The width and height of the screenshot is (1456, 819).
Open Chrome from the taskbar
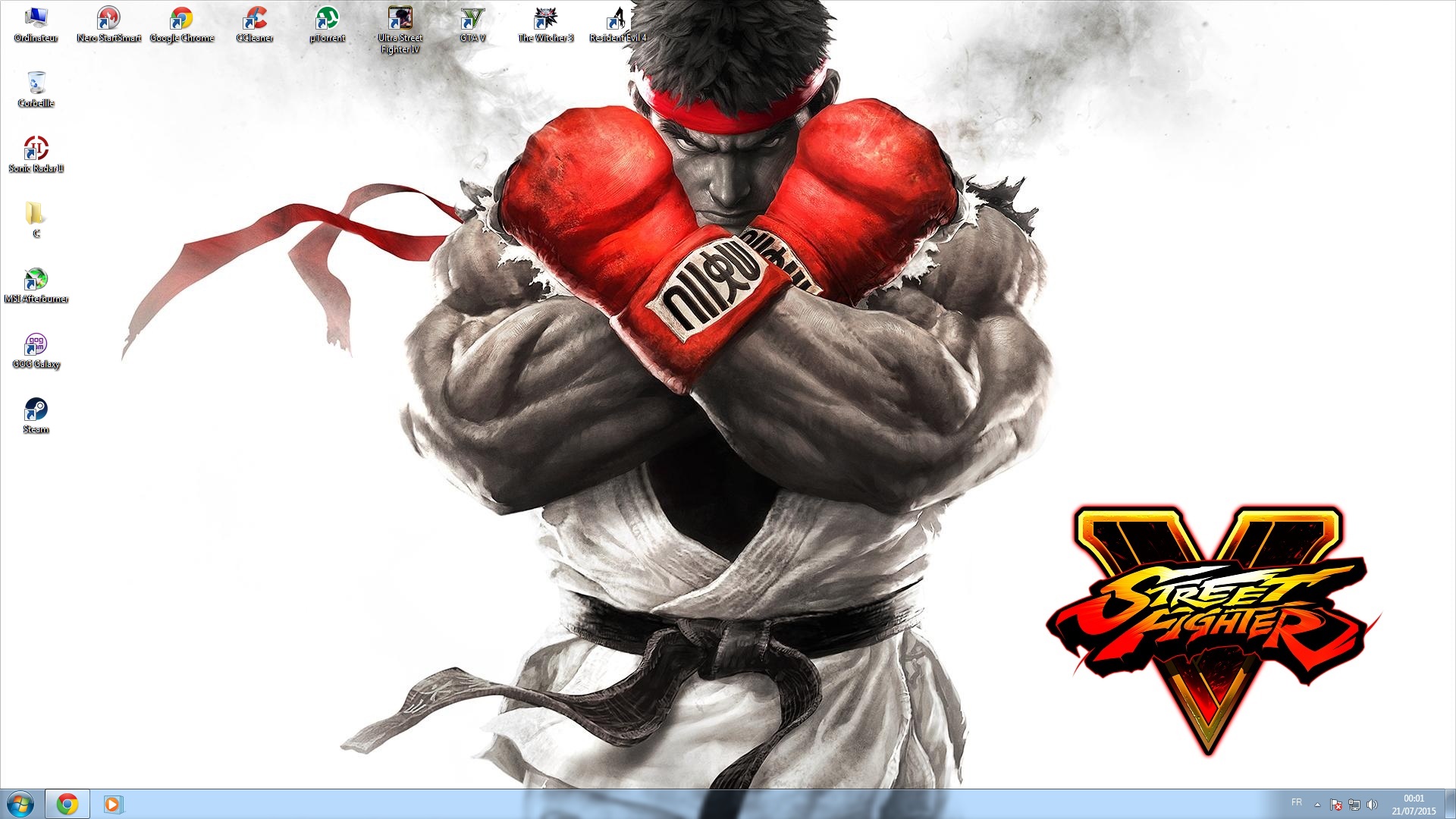pos(67,804)
